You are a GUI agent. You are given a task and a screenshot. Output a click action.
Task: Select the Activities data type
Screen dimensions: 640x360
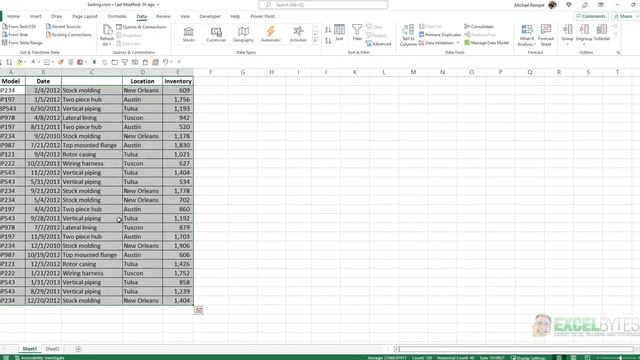coord(298,34)
